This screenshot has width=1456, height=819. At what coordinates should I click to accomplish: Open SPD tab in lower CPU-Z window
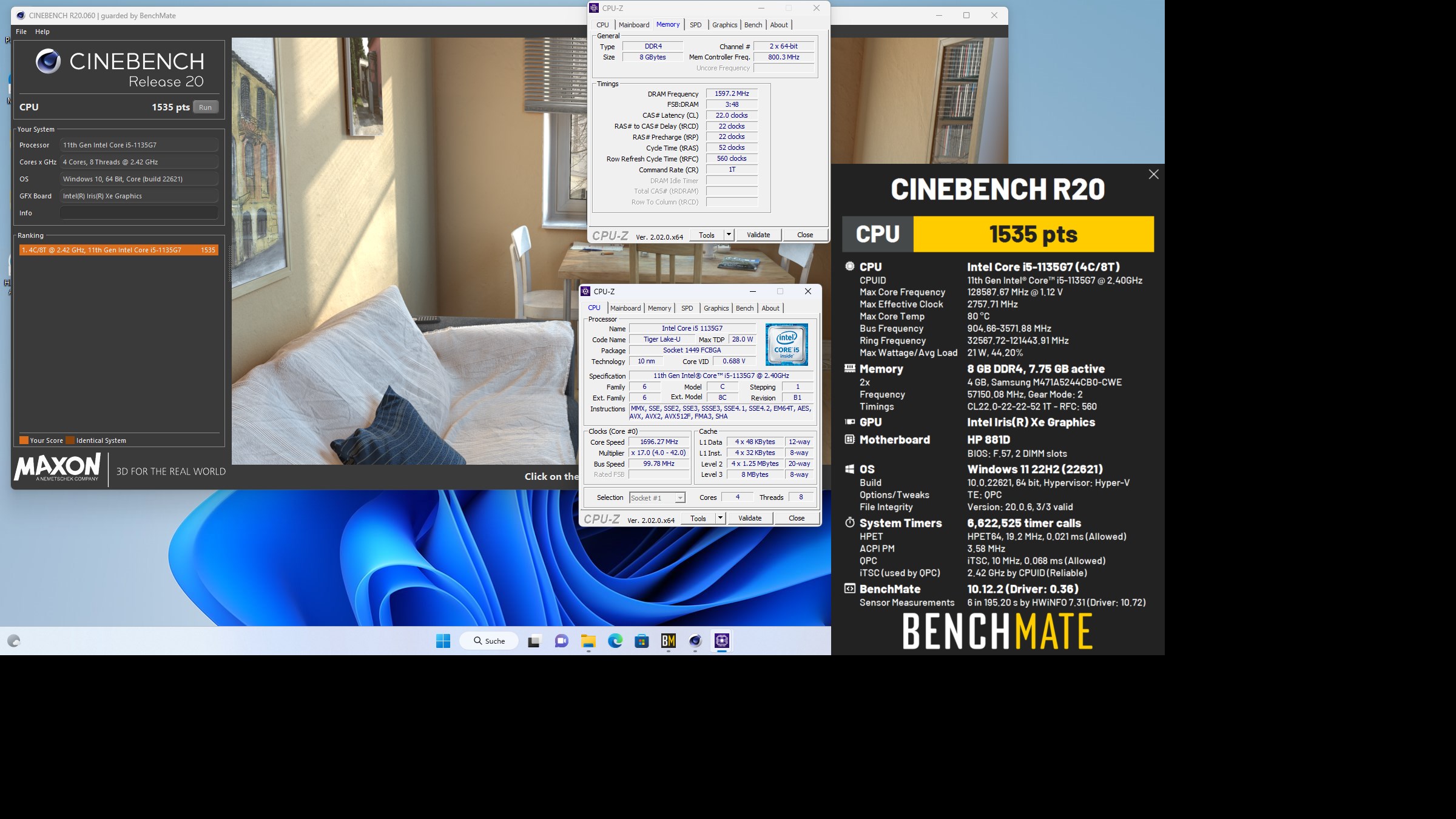(687, 308)
